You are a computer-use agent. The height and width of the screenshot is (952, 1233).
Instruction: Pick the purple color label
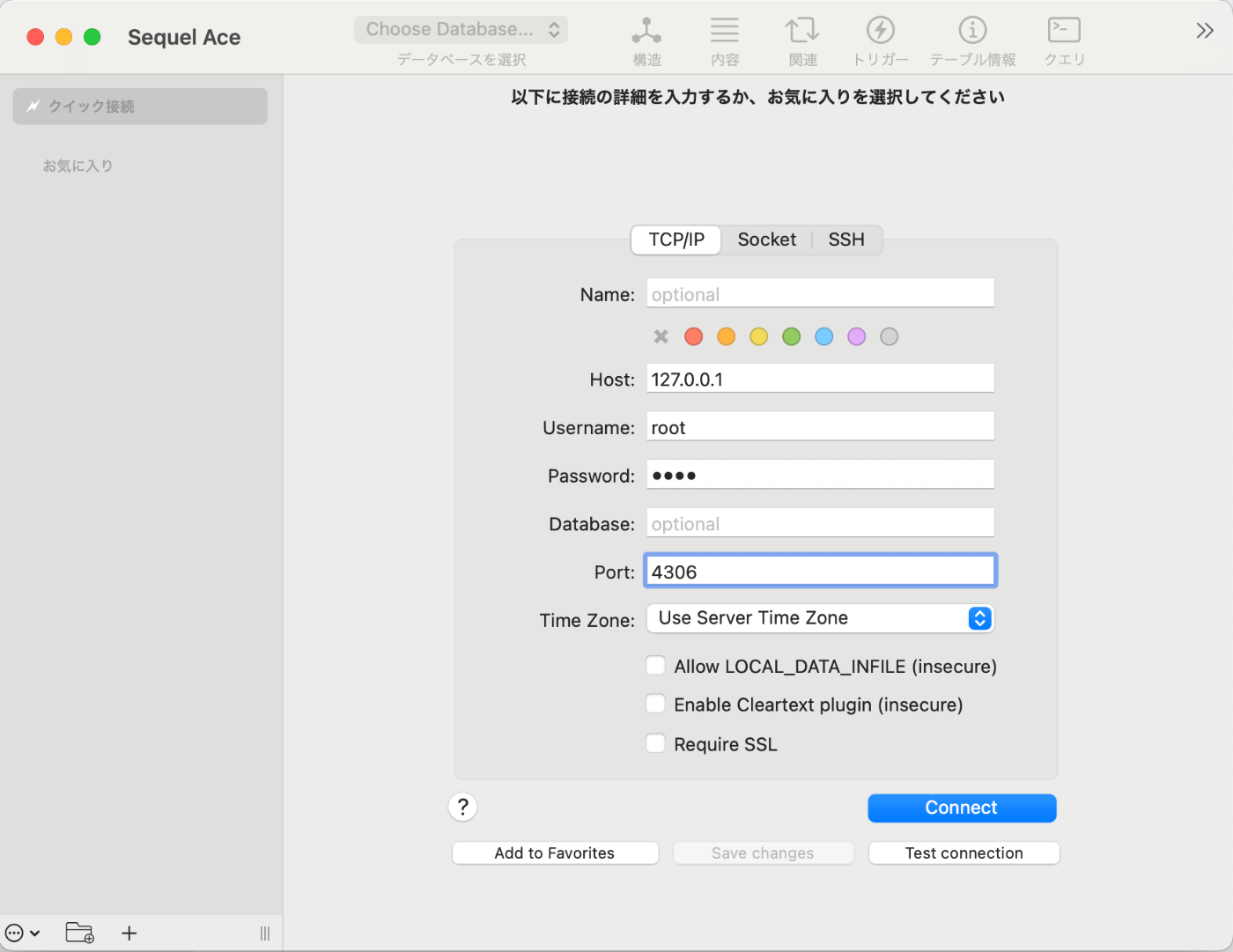coord(857,336)
